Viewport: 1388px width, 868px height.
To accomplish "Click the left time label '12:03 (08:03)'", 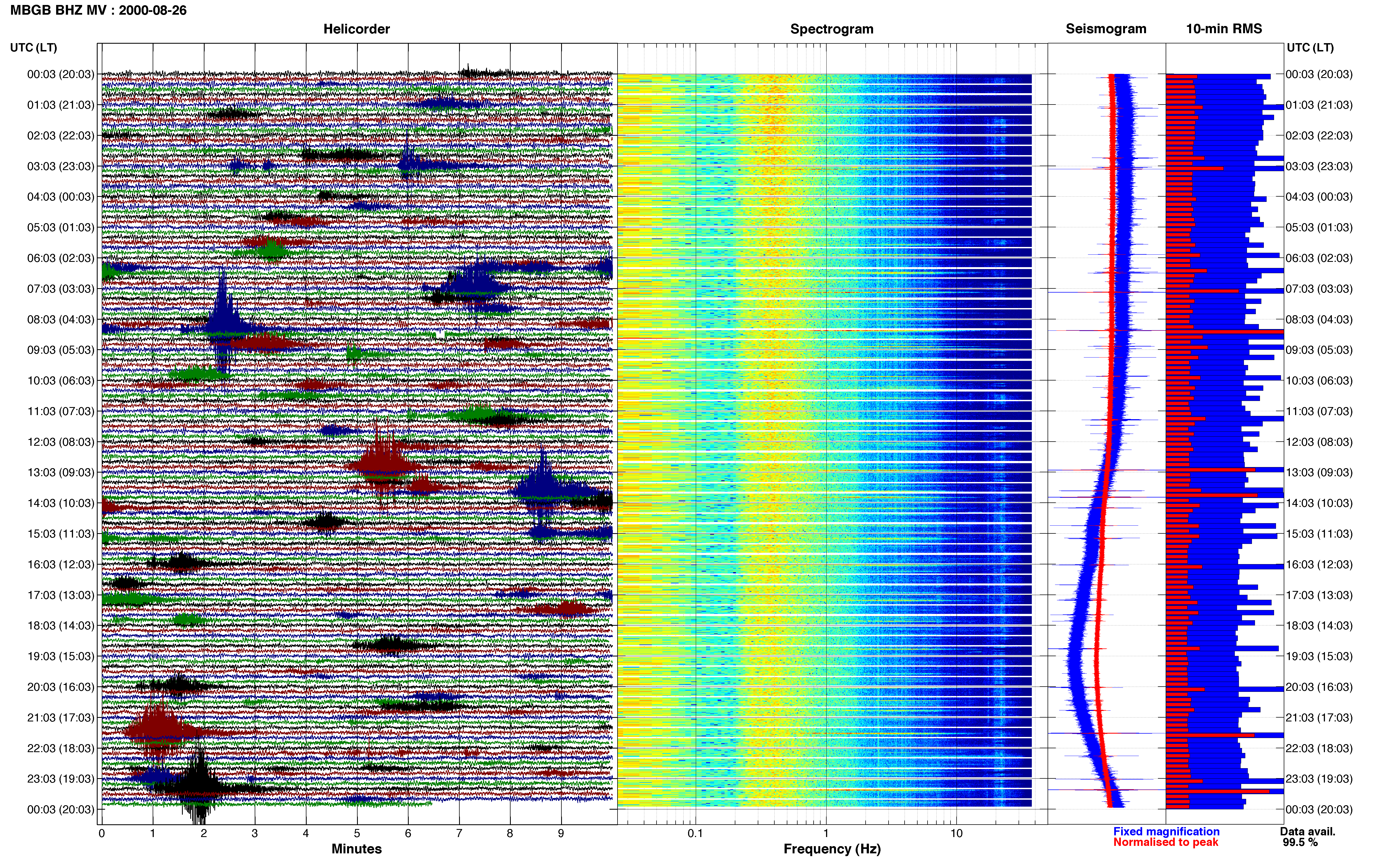I will coord(60,442).
